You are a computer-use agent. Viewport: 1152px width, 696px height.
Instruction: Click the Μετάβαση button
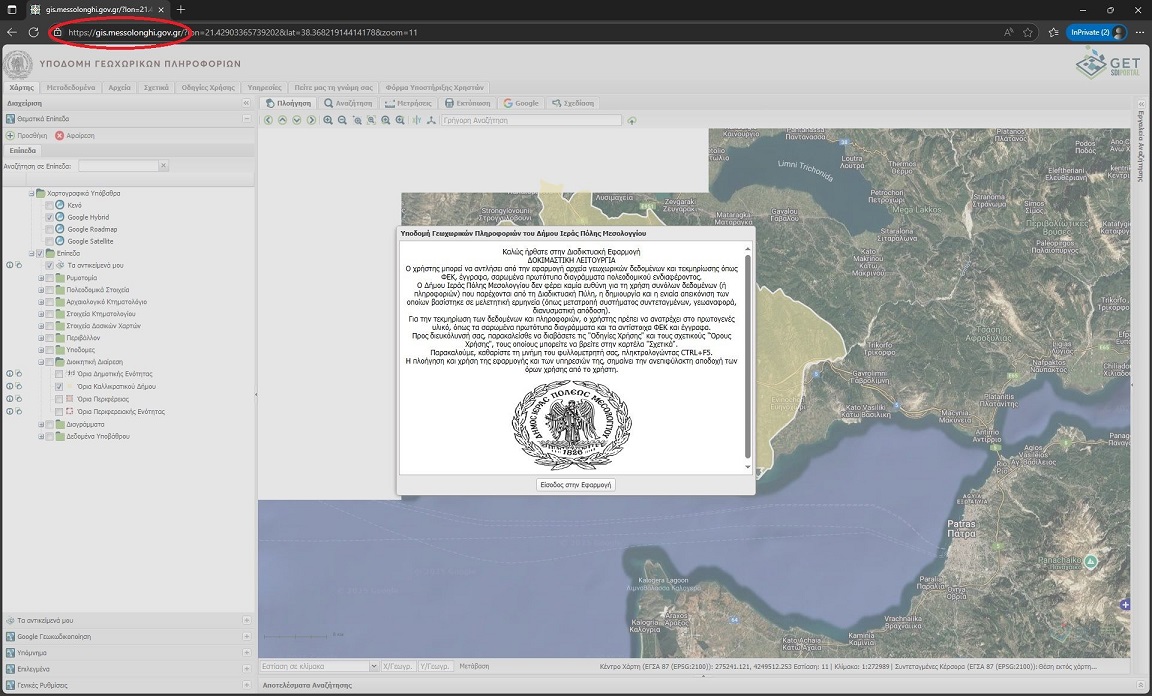click(x=474, y=666)
